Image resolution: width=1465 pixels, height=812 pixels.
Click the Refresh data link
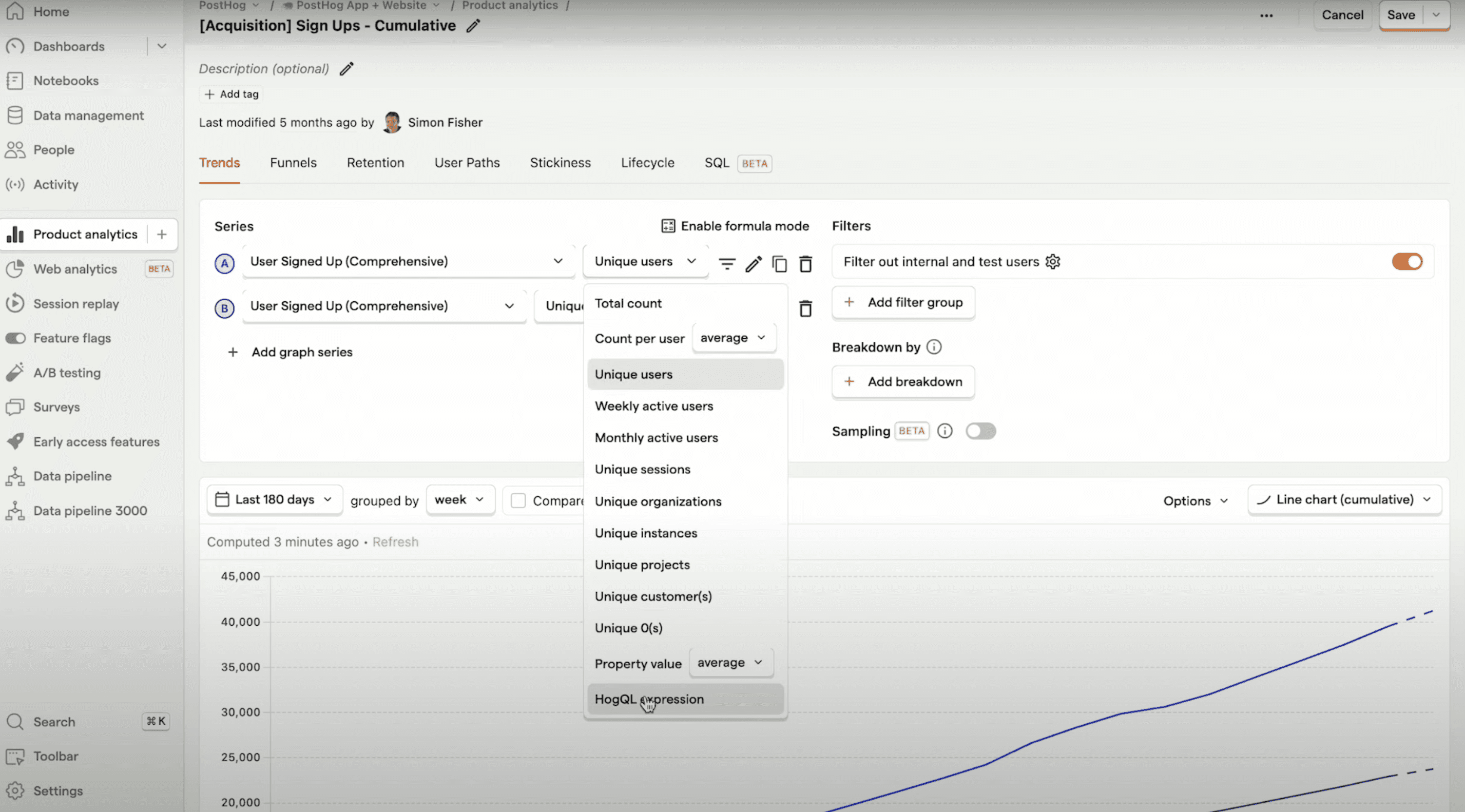click(x=395, y=541)
